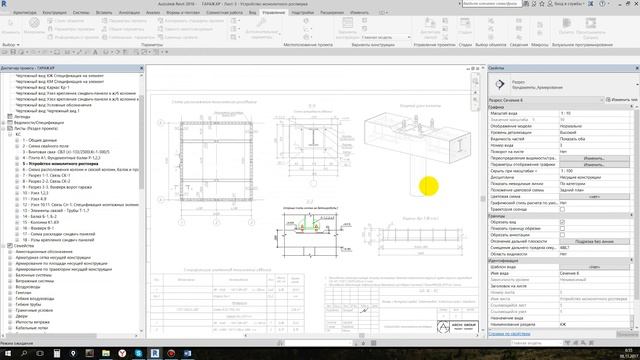Click the text A icon in the quick access toolbar
The height and width of the screenshot is (360, 640).
pos(95,52)
